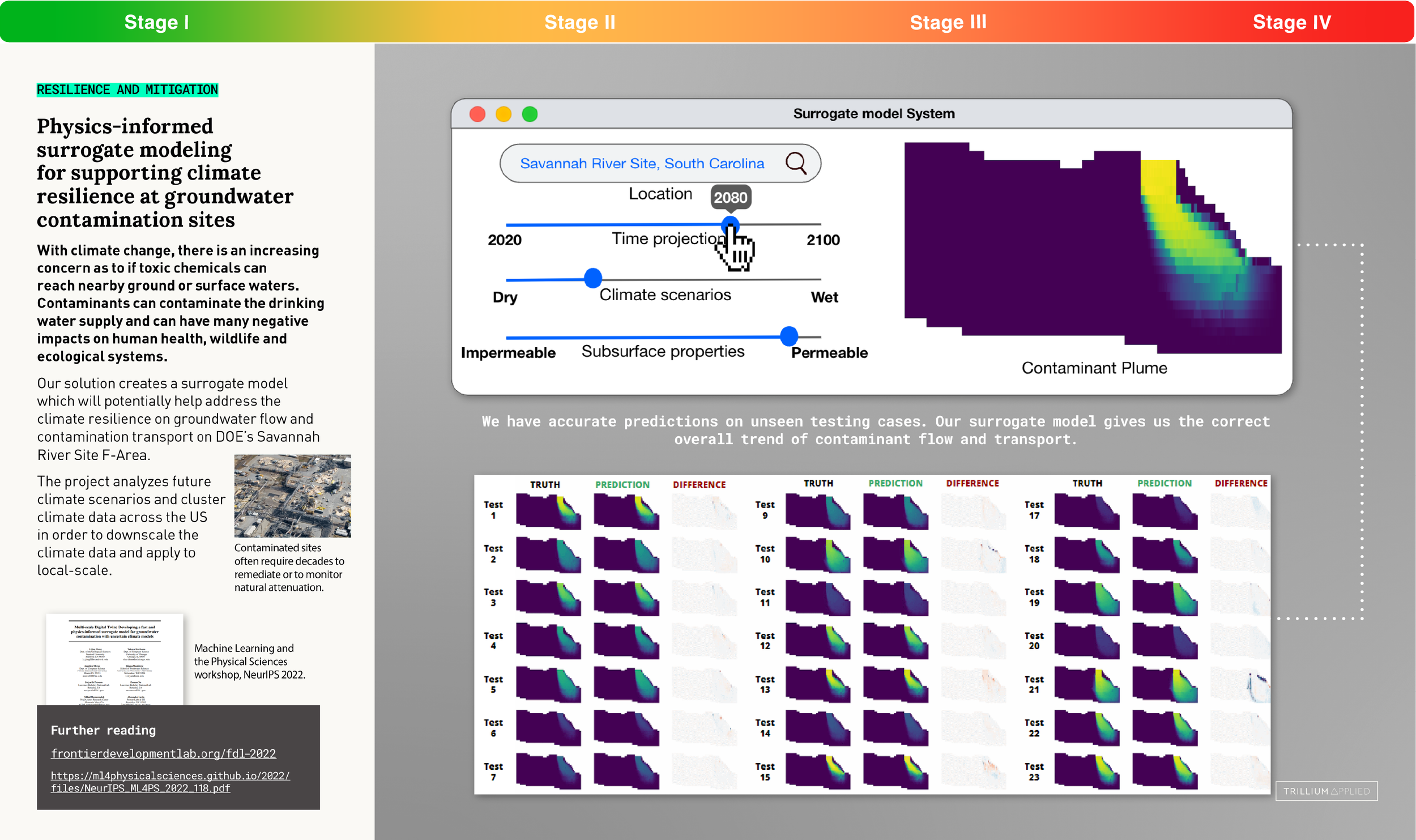1416x840 pixels.
Task: Open the ml4physicalsciences NeurIPS PDF link
Action: coord(170,782)
